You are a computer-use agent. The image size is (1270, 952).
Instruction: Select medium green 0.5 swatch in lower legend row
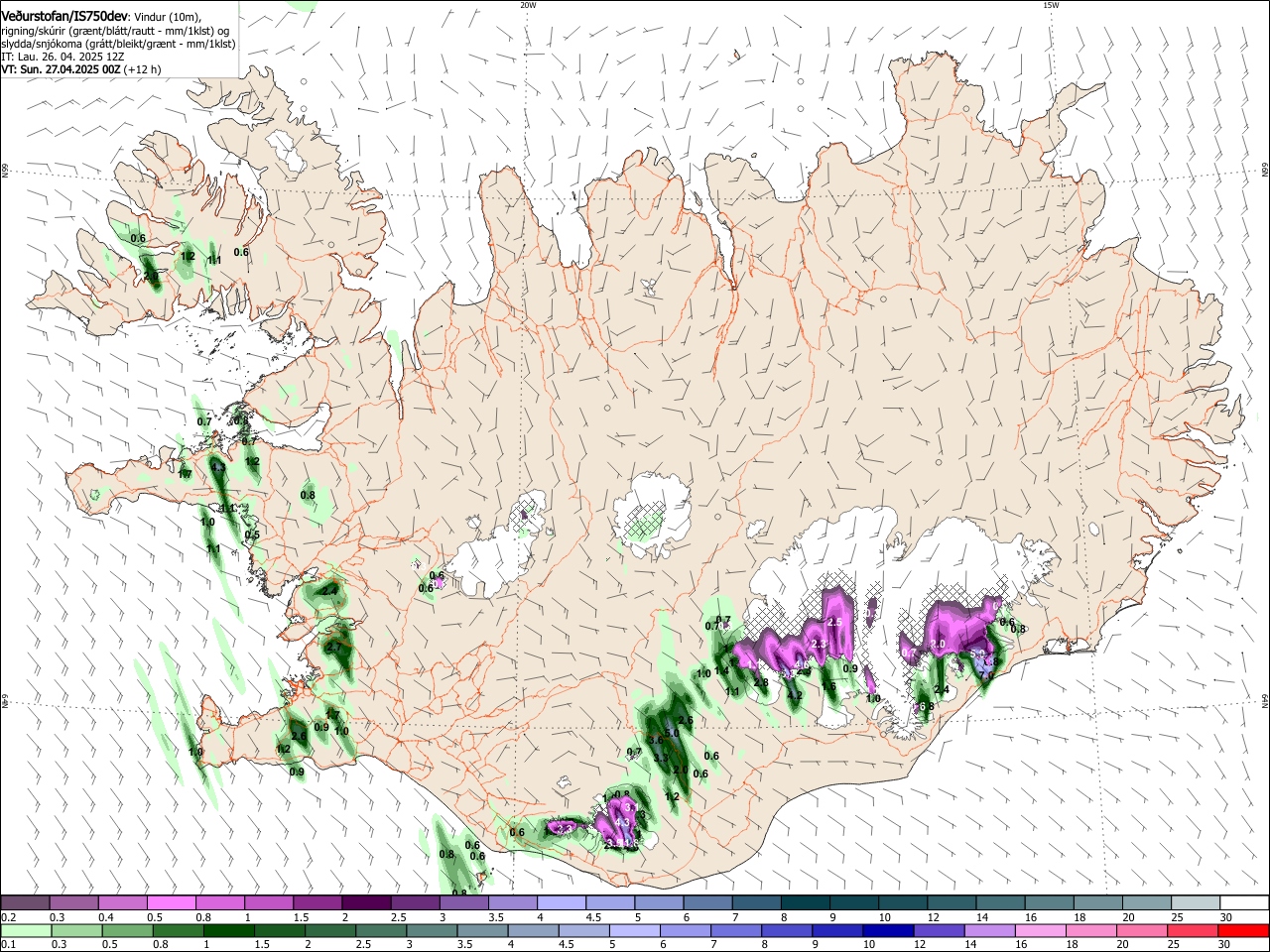point(126,930)
